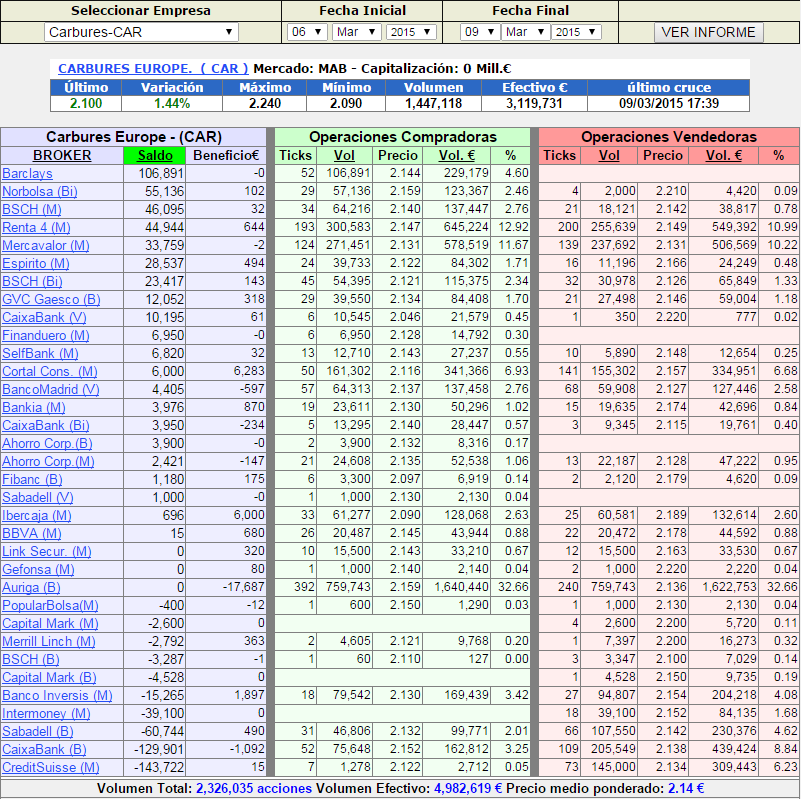Image resolution: width=802 pixels, height=799 pixels.
Task: Open the Fecha Final year dropdown
Action: (575, 32)
